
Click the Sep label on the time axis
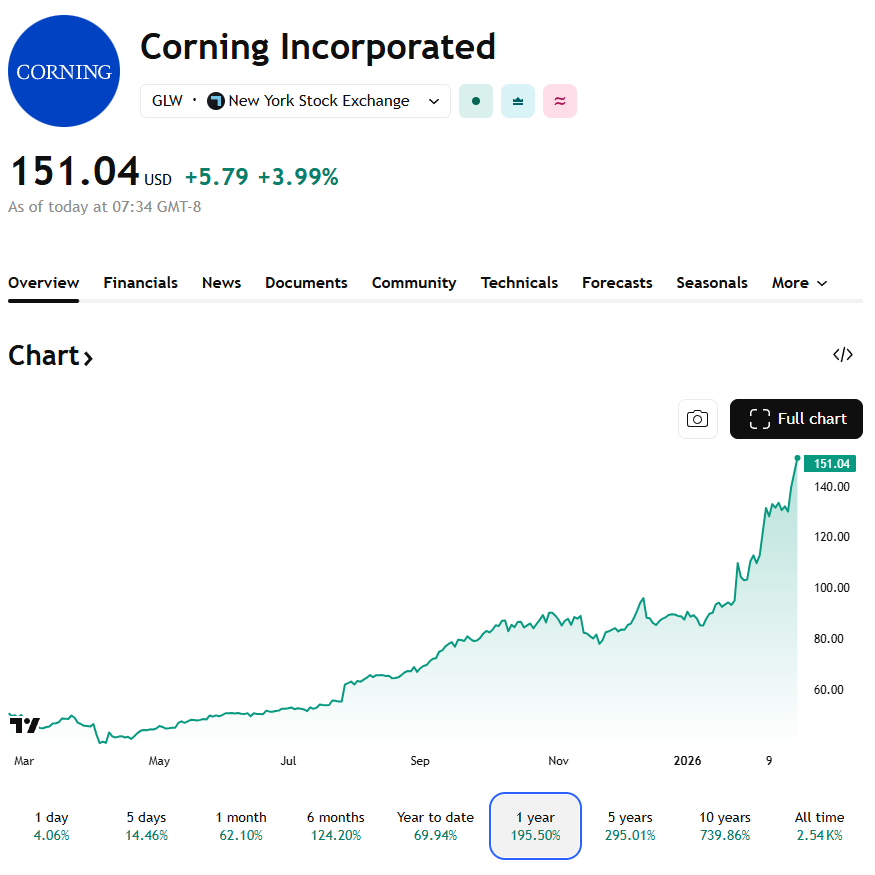coord(420,761)
